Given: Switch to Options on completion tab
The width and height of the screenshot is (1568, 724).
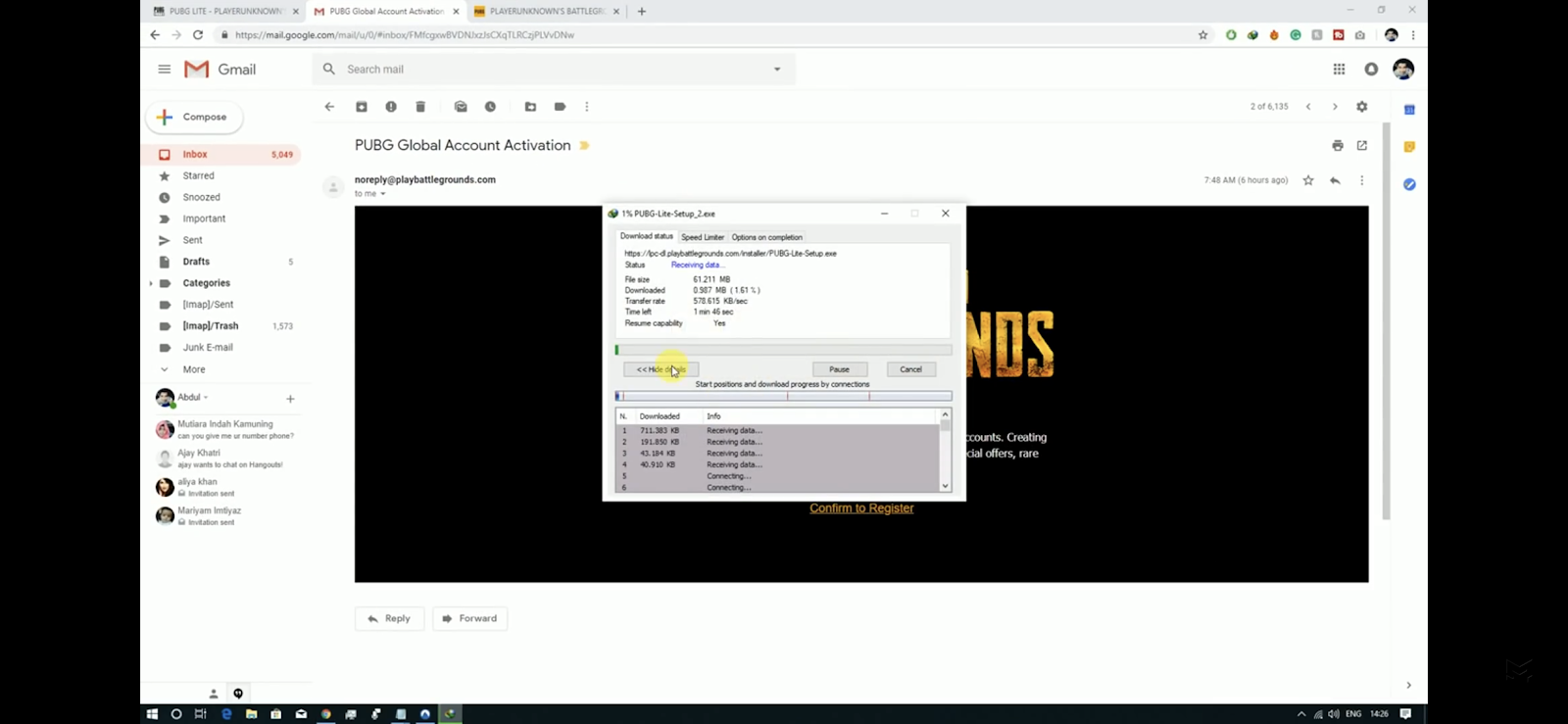Looking at the screenshot, I should pyautogui.click(x=766, y=237).
